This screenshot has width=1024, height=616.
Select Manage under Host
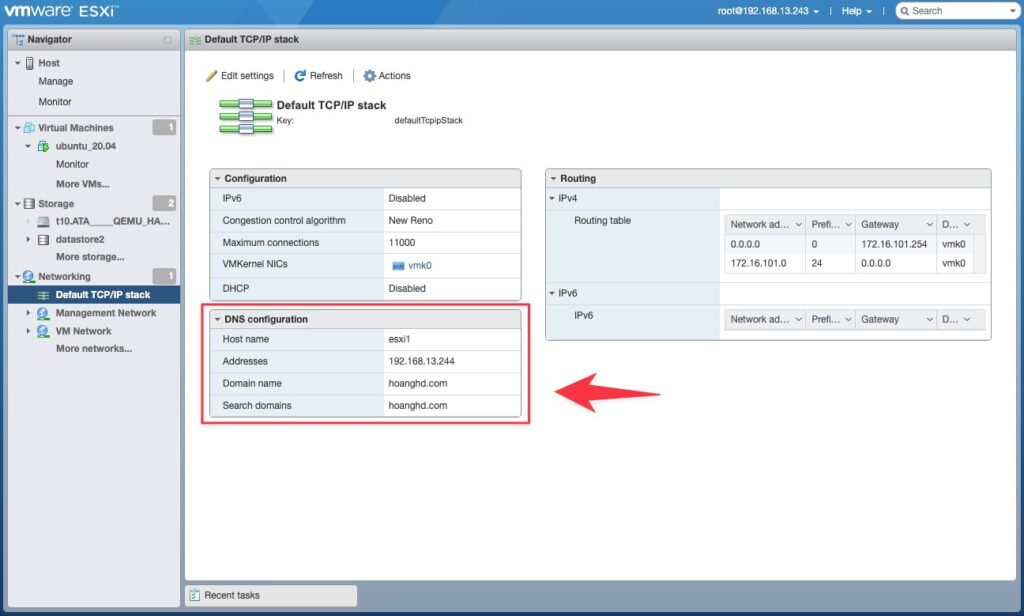[56, 82]
